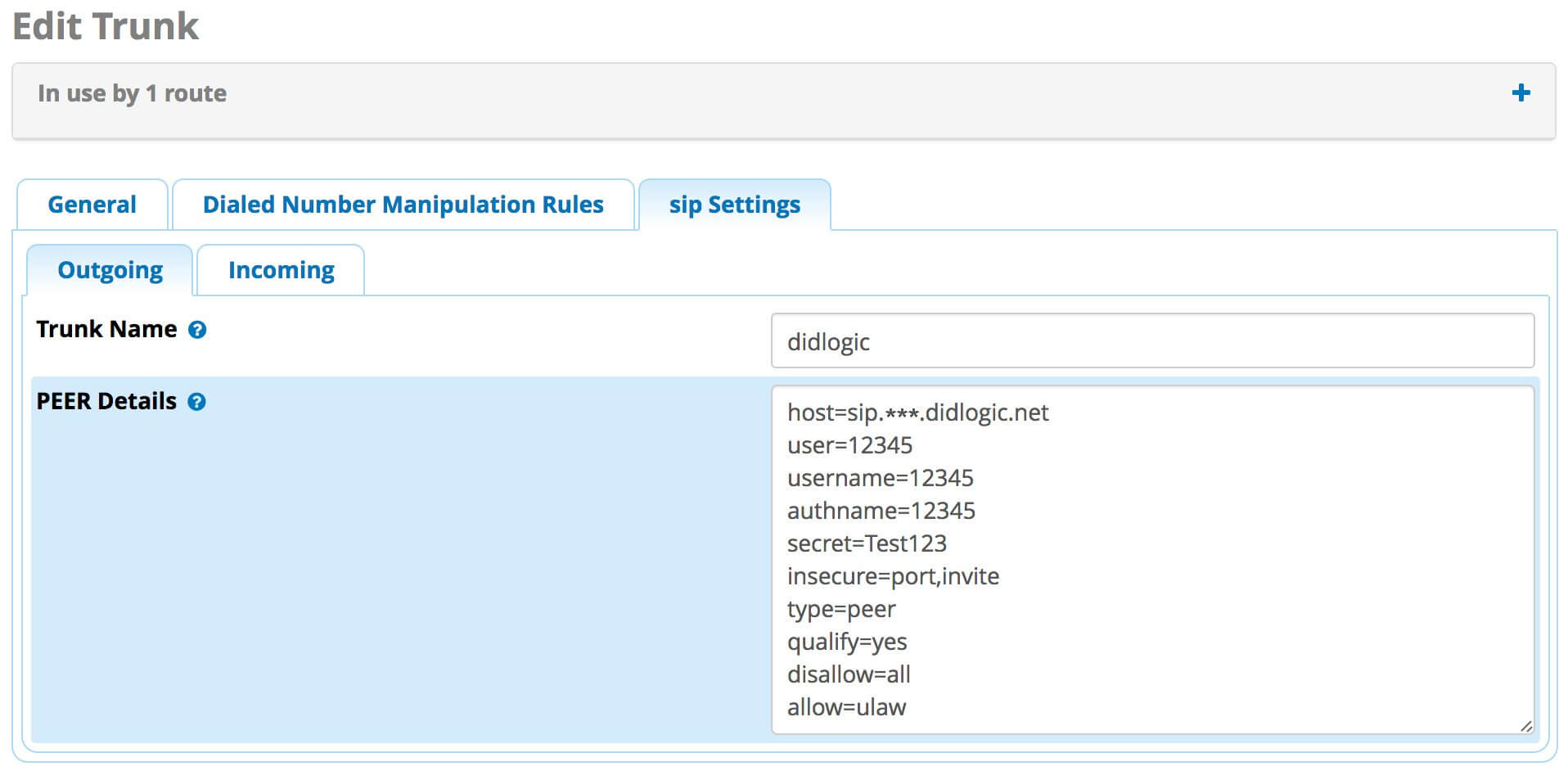
Task: Click the type=peer line in textarea
Action: click(x=840, y=609)
